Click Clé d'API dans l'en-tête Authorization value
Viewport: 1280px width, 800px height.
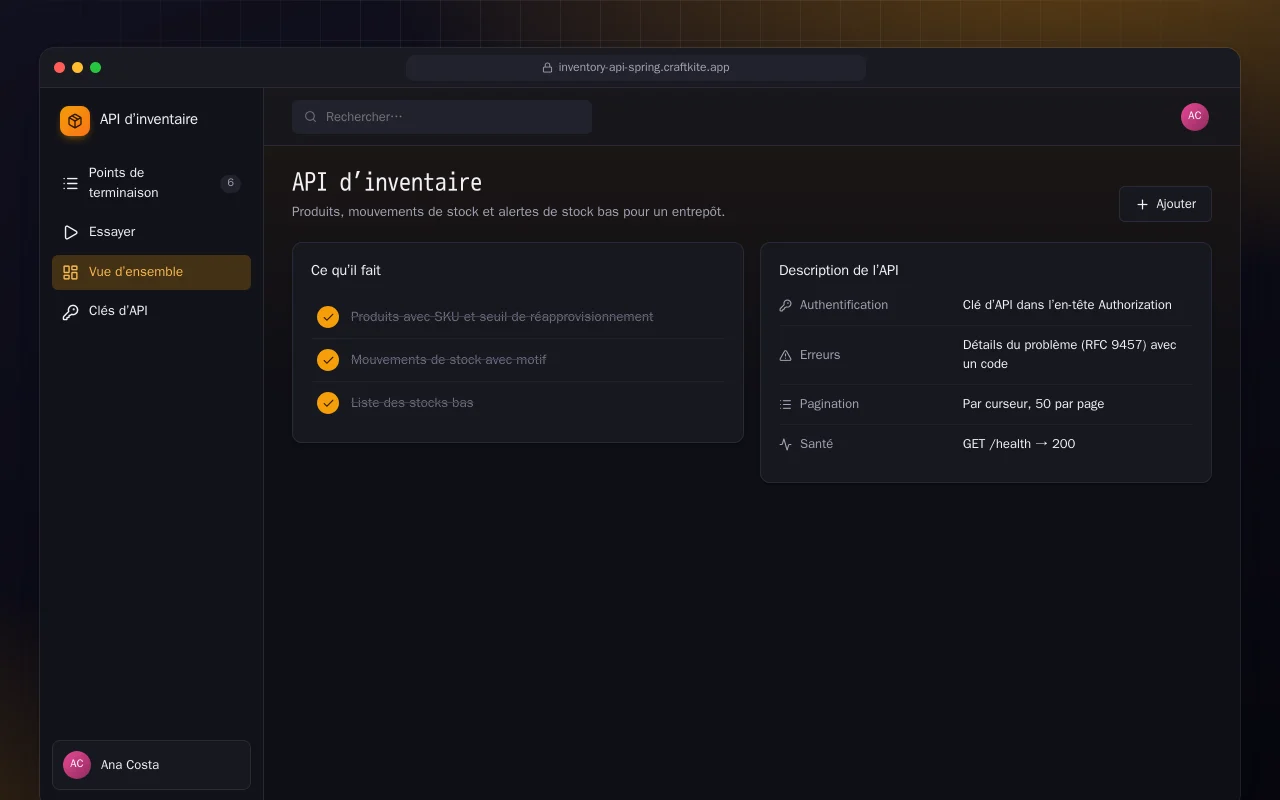tap(1067, 305)
